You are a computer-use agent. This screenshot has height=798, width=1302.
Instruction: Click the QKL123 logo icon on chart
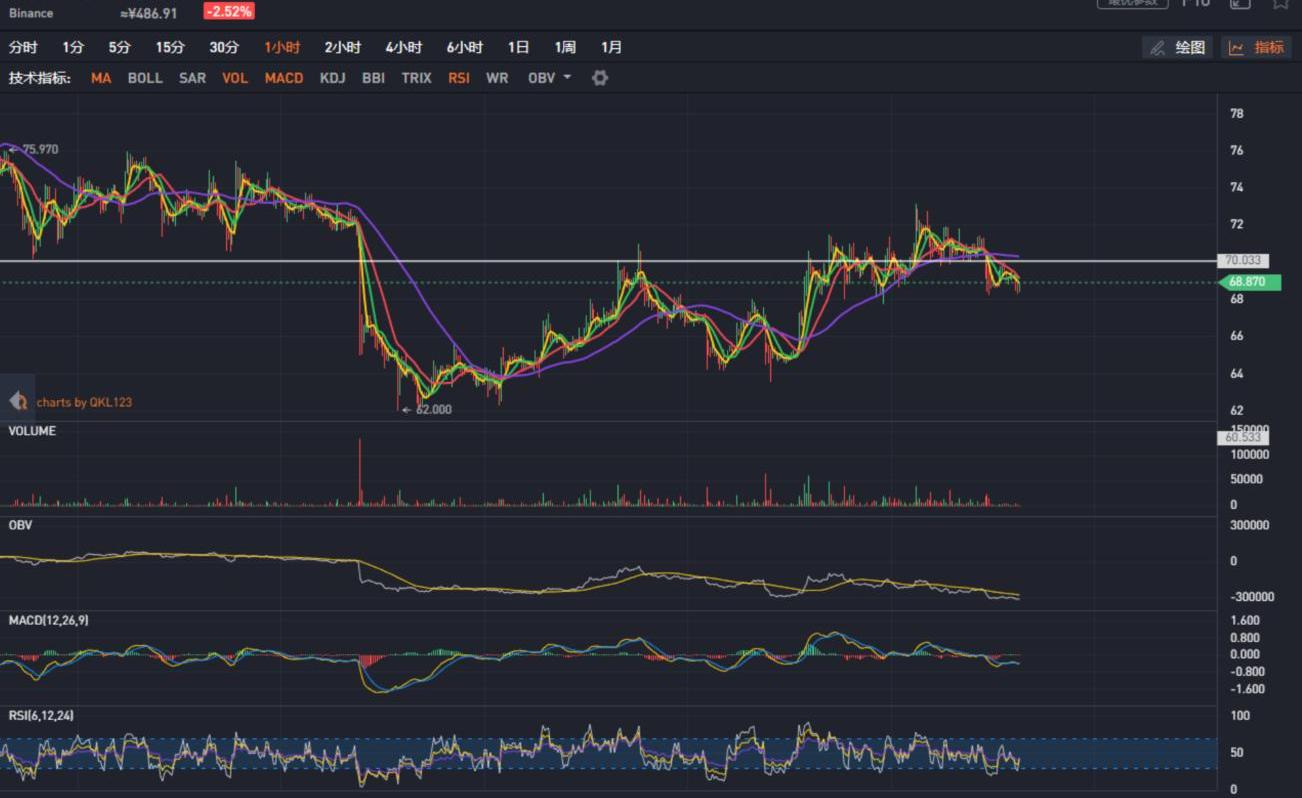click(x=17, y=402)
